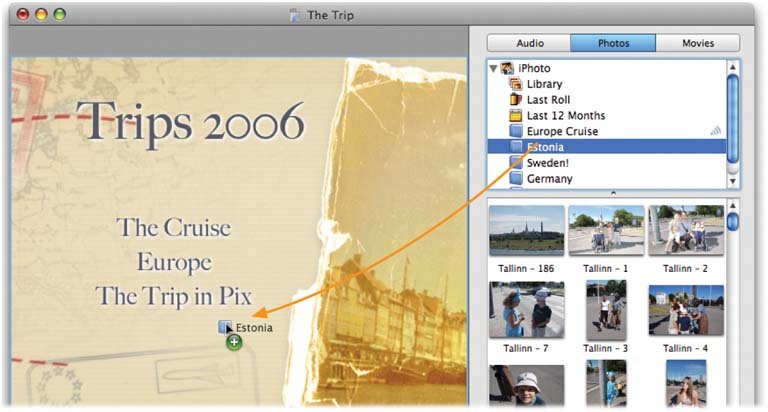Select the Europe Cruise album icon
The image size is (768, 412).
click(516, 132)
